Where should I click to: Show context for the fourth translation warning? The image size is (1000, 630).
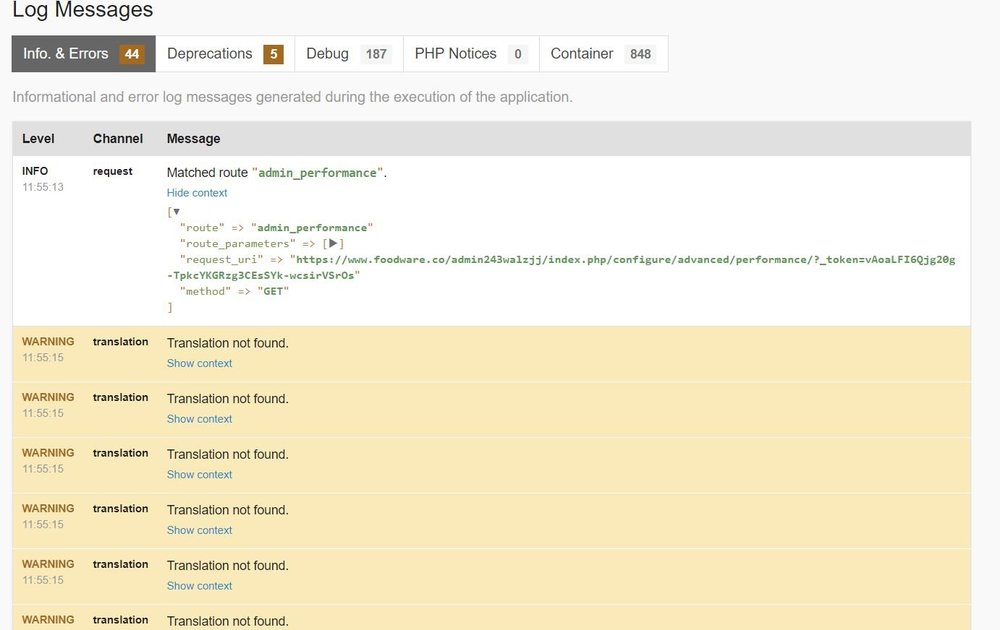(199, 531)
